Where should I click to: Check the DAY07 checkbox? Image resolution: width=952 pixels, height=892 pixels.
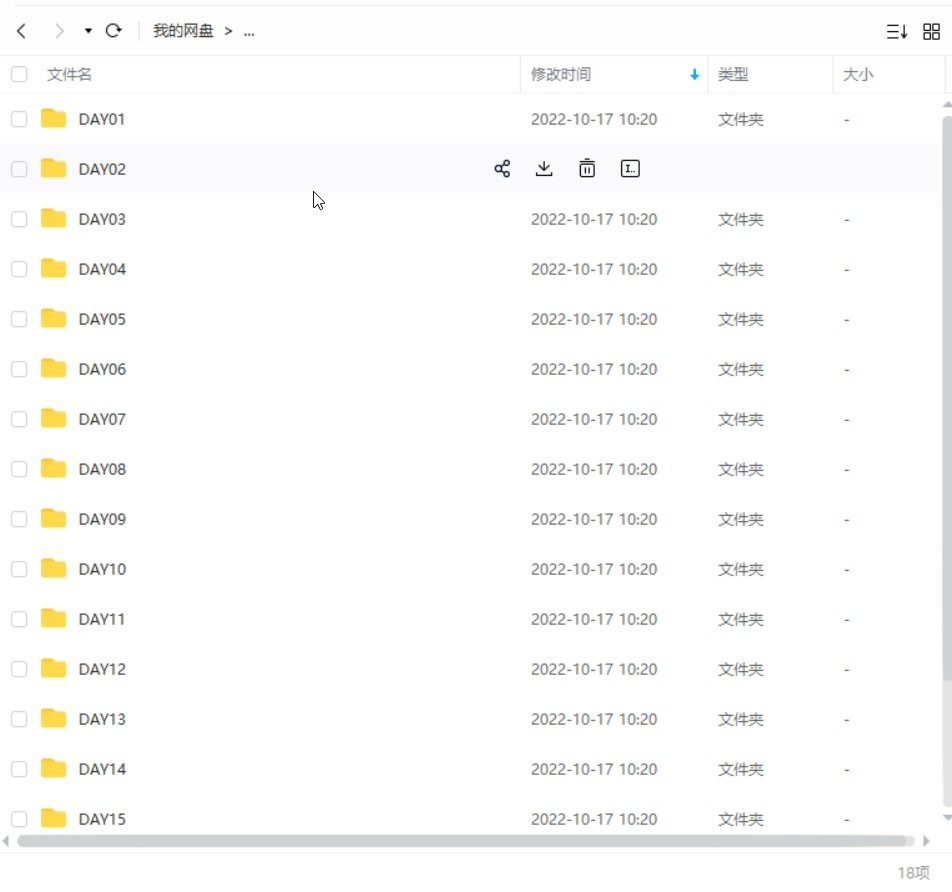19,419
